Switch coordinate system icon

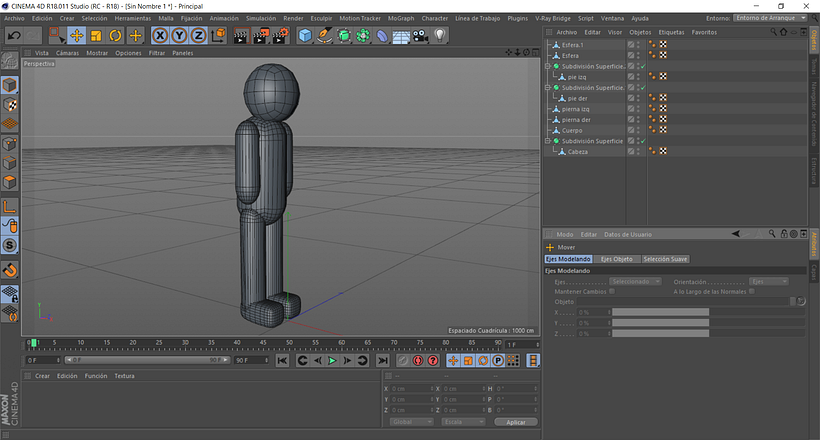point(218,36)
